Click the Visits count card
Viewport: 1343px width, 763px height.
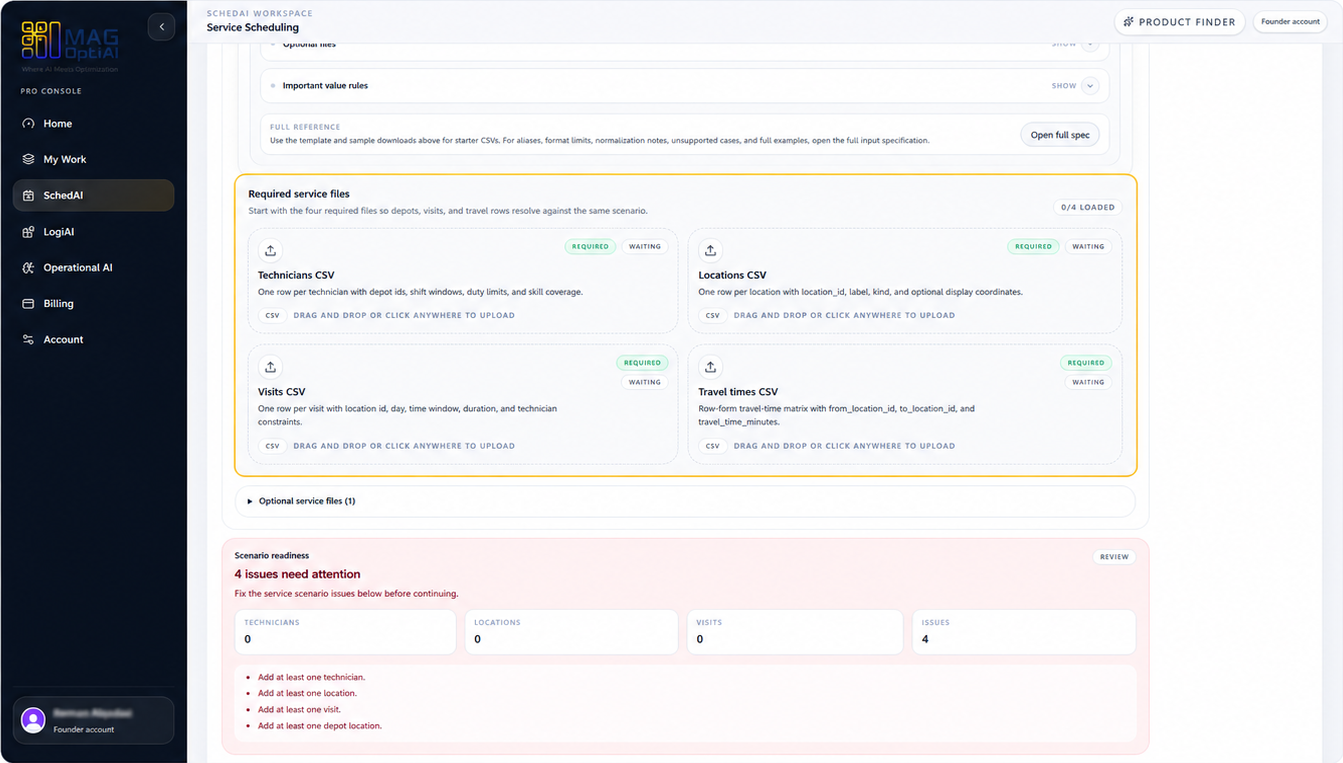(795, 632)
